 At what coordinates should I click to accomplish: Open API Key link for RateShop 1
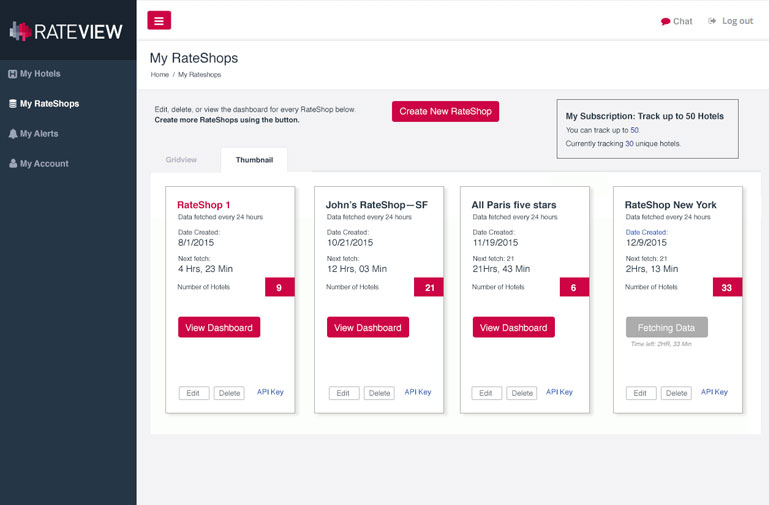pyautogui.click(x=270, y=392)
